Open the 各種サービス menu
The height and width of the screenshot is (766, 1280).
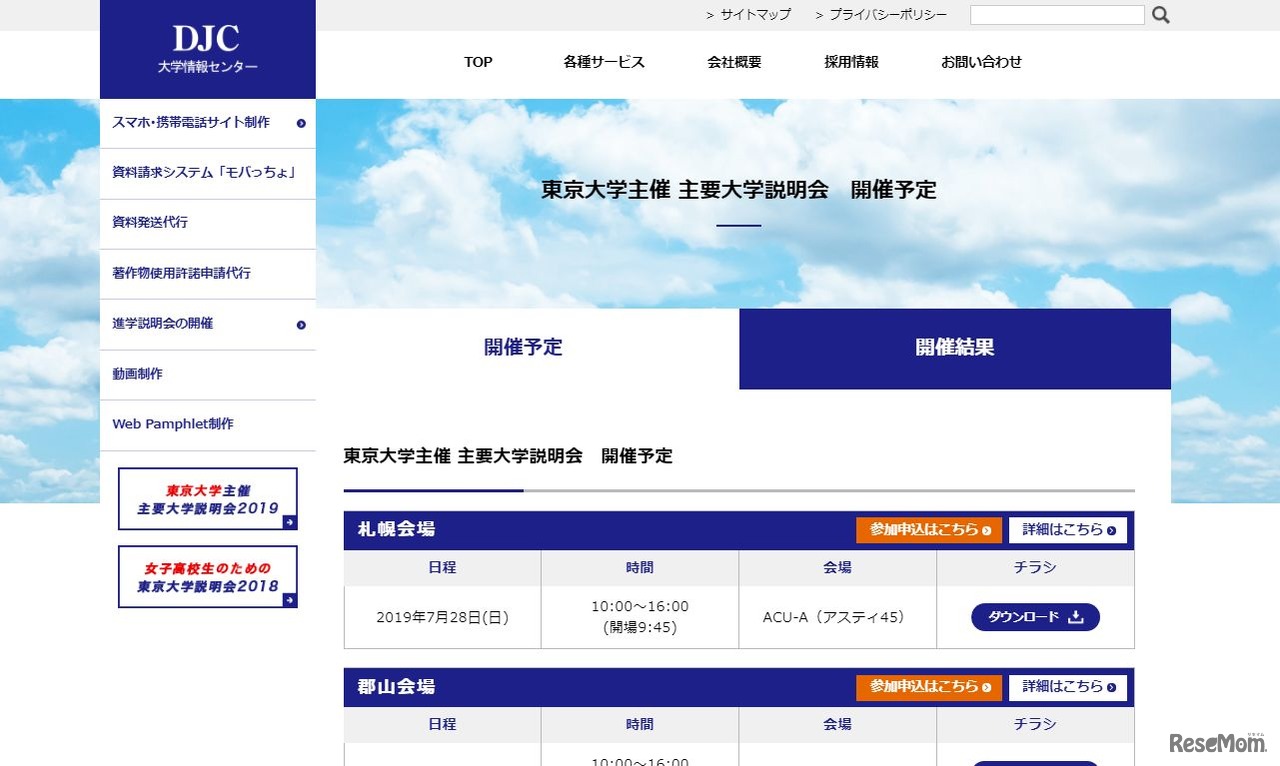[x=604, y=62]
